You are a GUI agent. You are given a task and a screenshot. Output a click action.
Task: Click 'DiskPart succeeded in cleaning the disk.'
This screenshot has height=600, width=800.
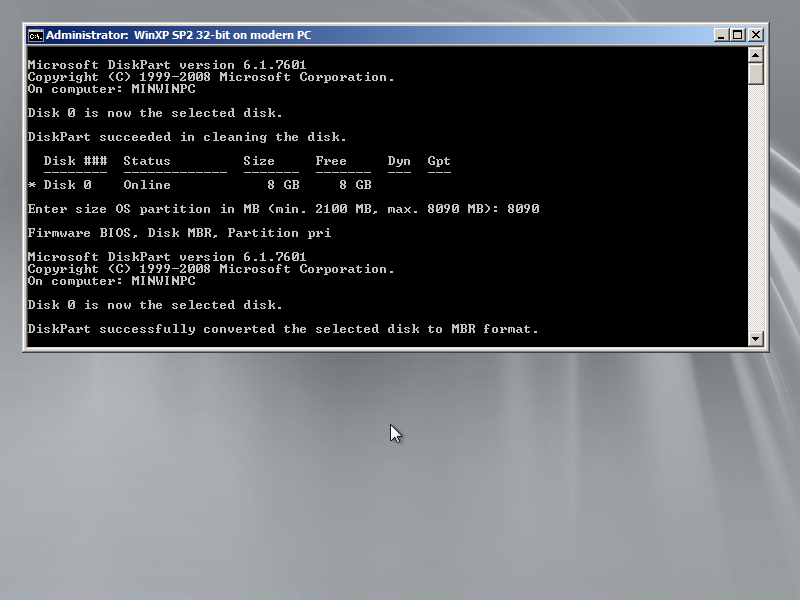[x=187, y=137]
